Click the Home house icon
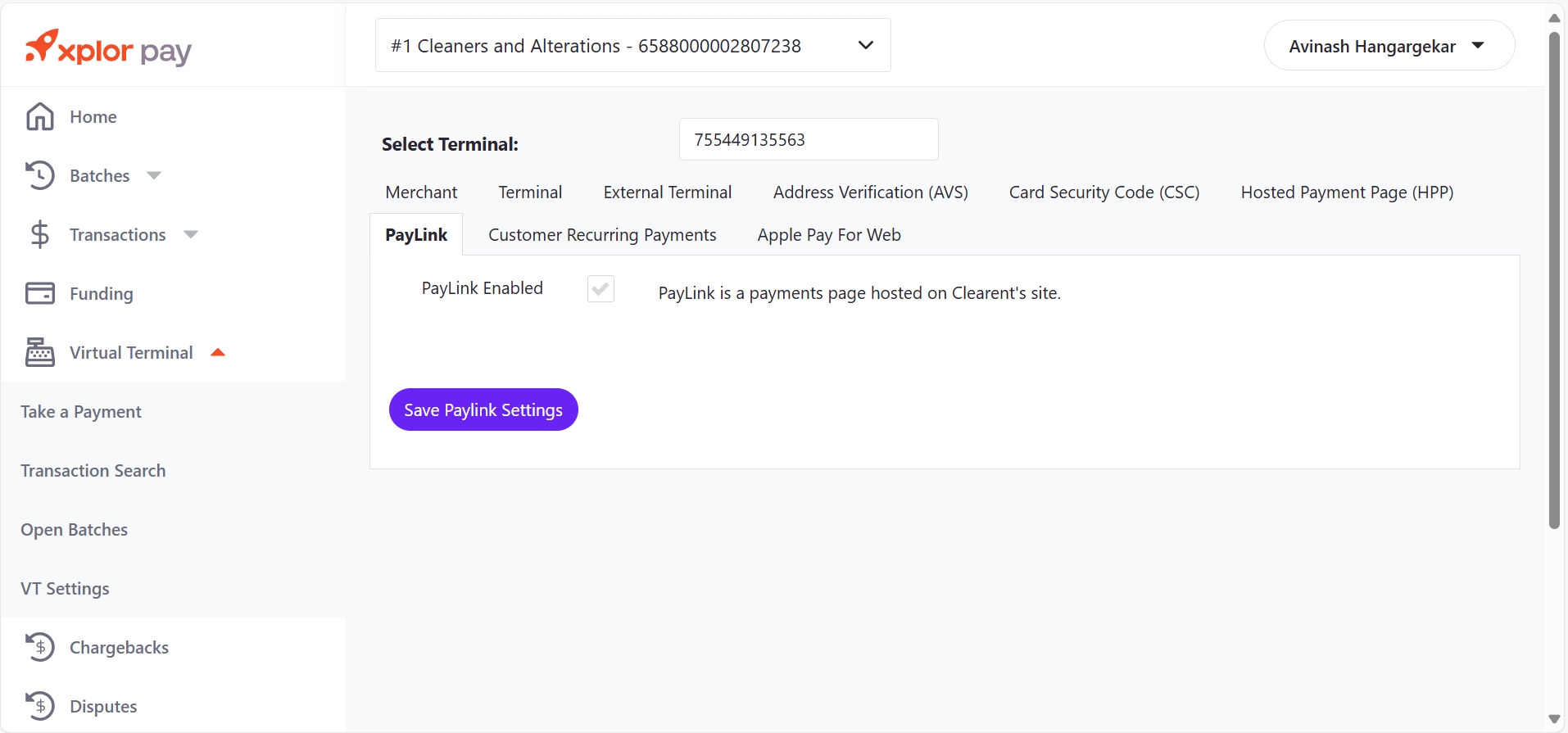Viewport: 1568px width, 733px height. coord(39,117)
